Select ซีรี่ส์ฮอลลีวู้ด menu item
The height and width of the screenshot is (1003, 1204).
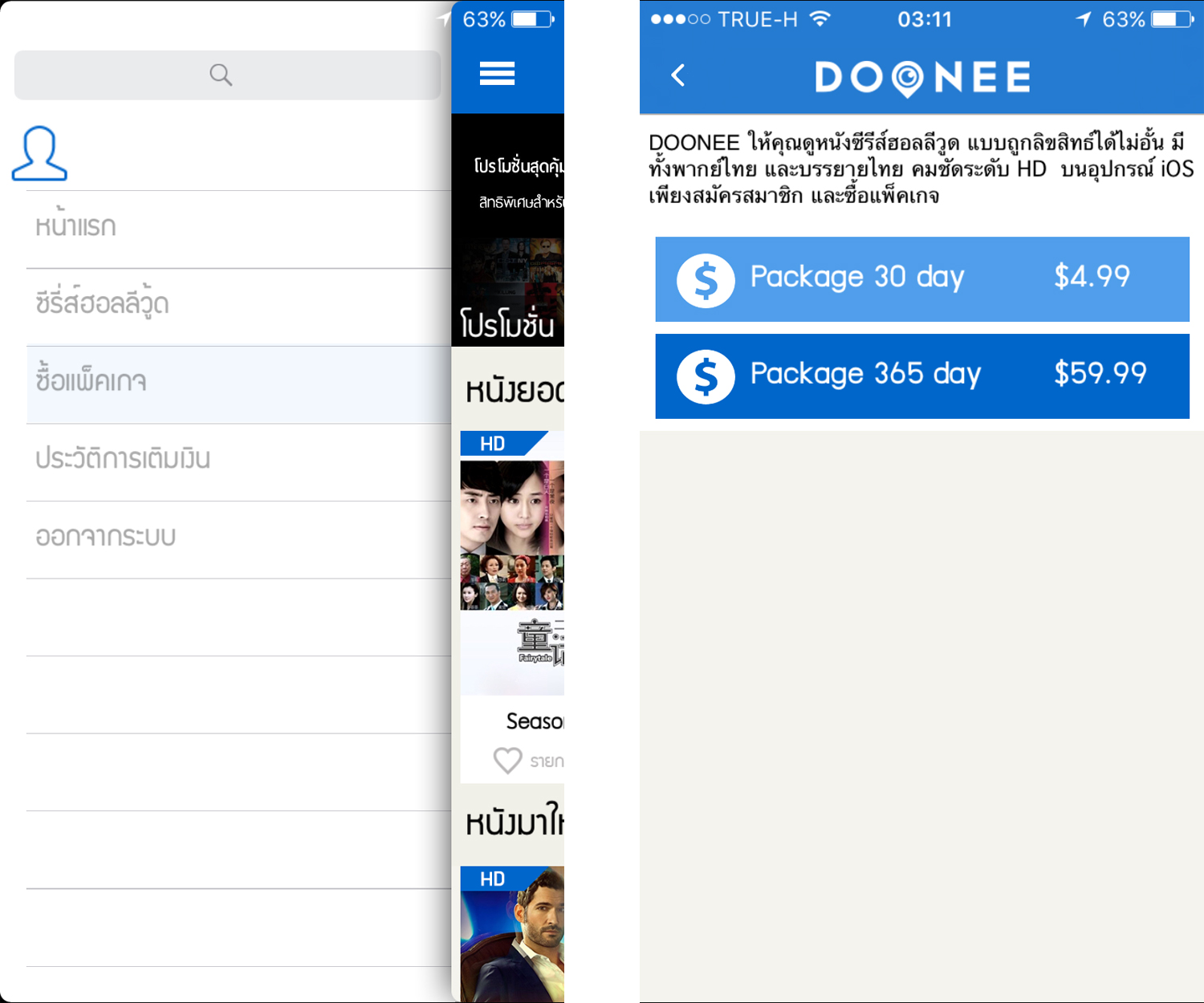[x=238, y=307]
